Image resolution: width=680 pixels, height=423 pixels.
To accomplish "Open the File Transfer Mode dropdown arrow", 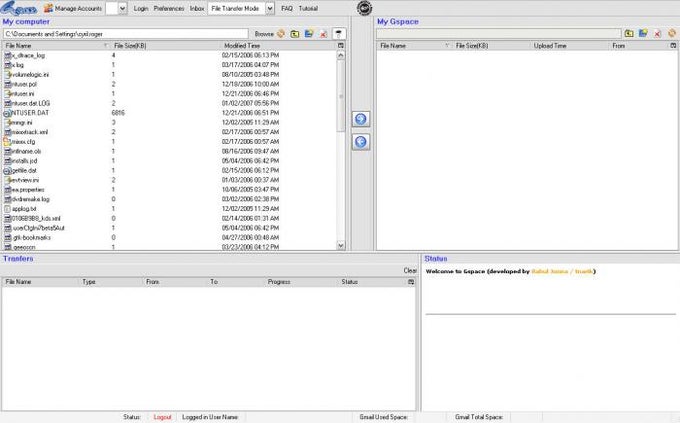I will point(270,8).
